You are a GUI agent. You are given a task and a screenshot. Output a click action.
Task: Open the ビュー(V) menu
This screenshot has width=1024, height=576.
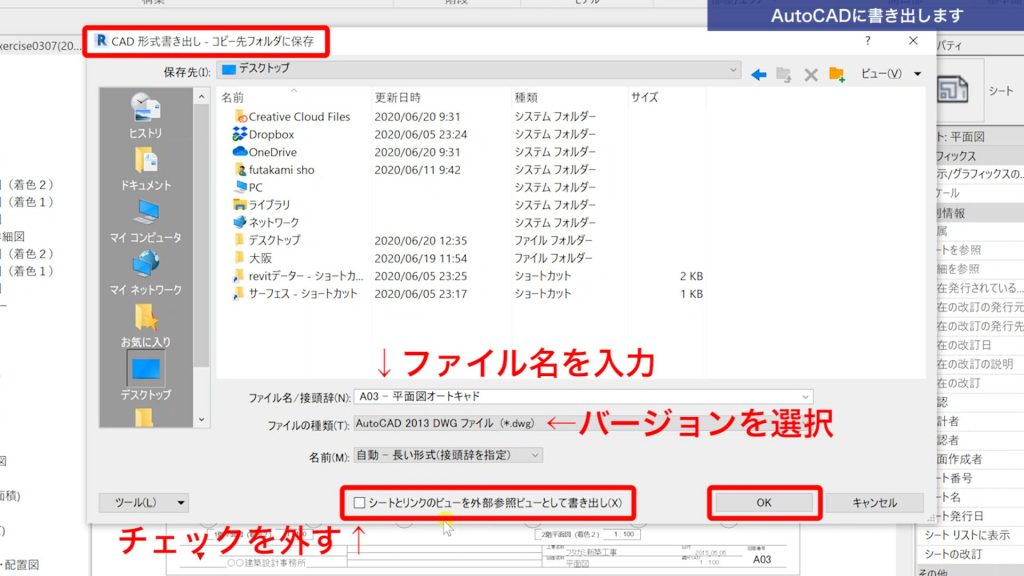tap(886, 71)
